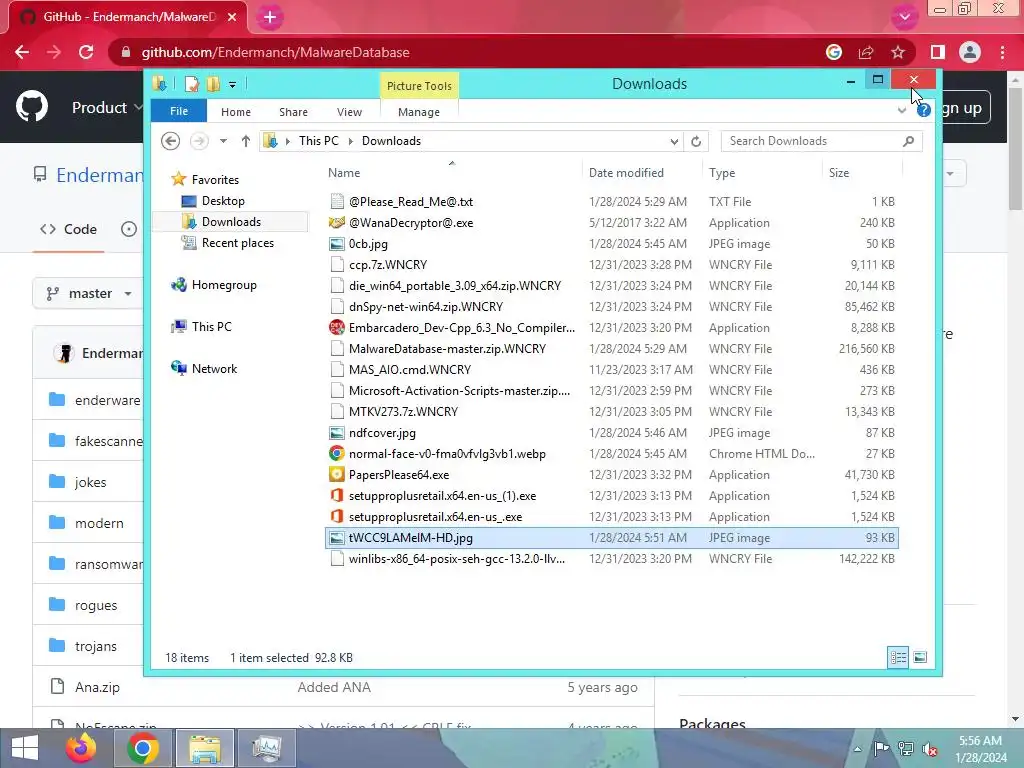Open Chrome tab search dropdown

click(x=904, y=18)
